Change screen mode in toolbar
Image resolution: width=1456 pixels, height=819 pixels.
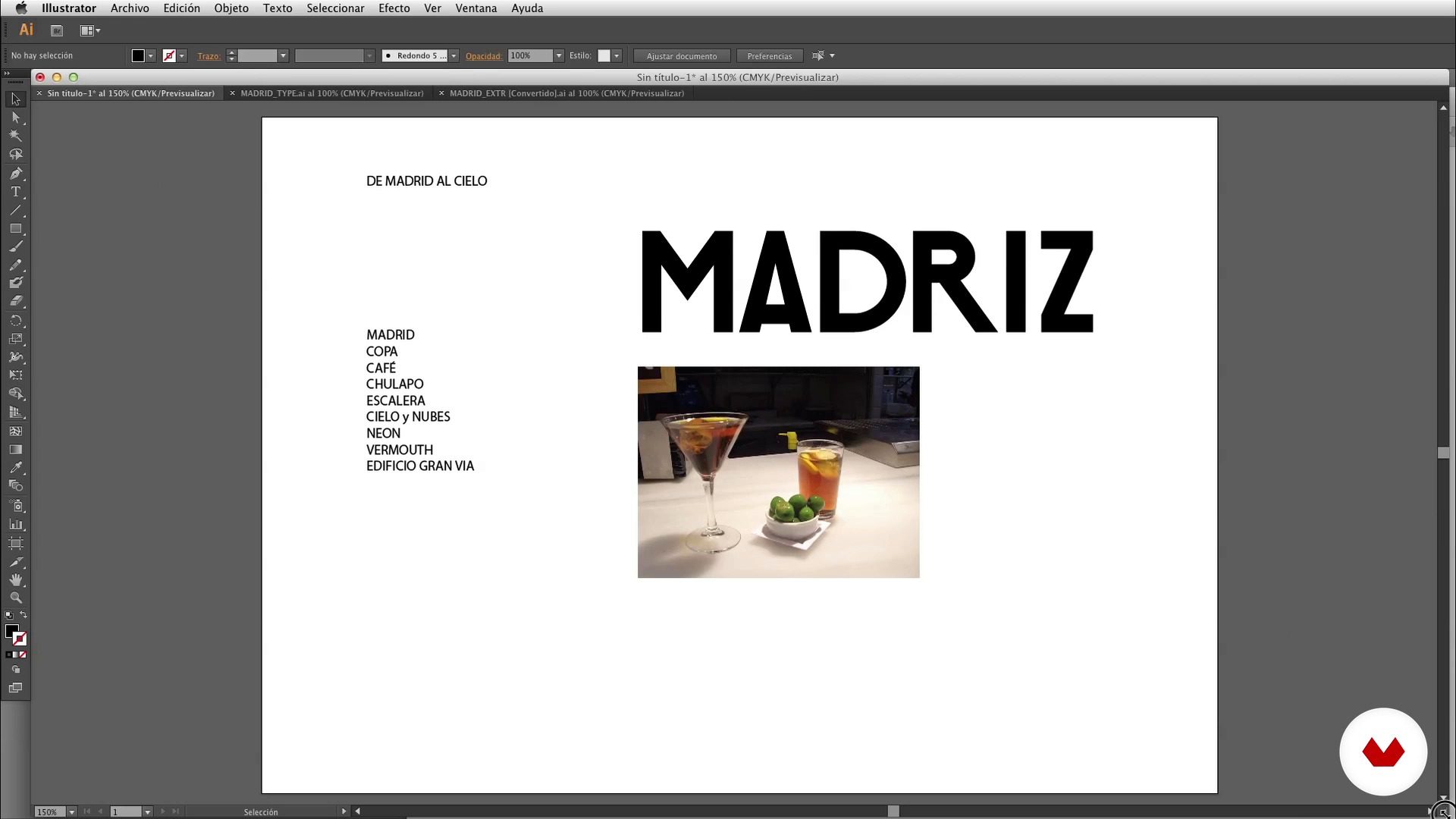tap(16, 688)
